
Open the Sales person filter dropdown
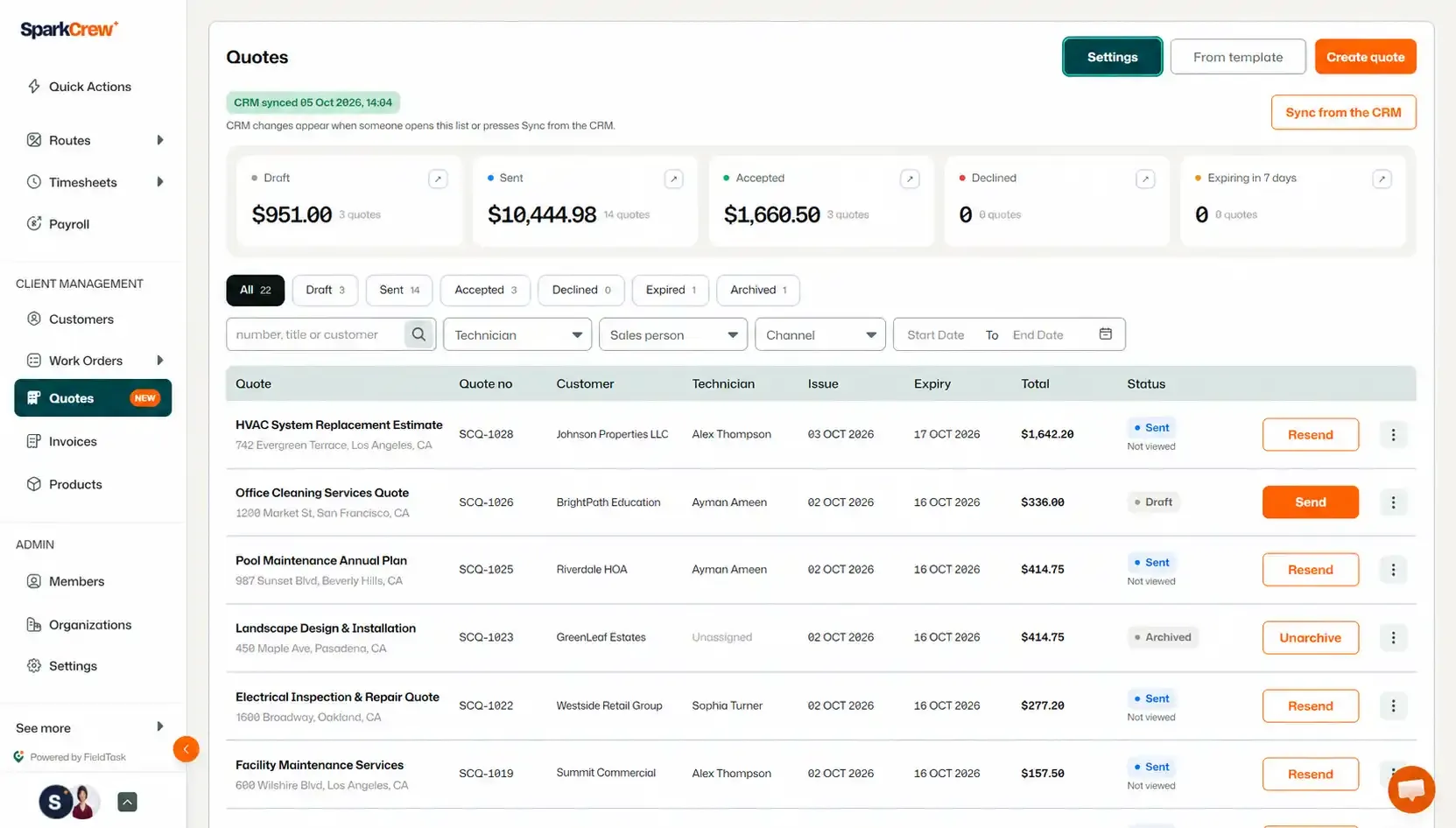tap(673, 334)
